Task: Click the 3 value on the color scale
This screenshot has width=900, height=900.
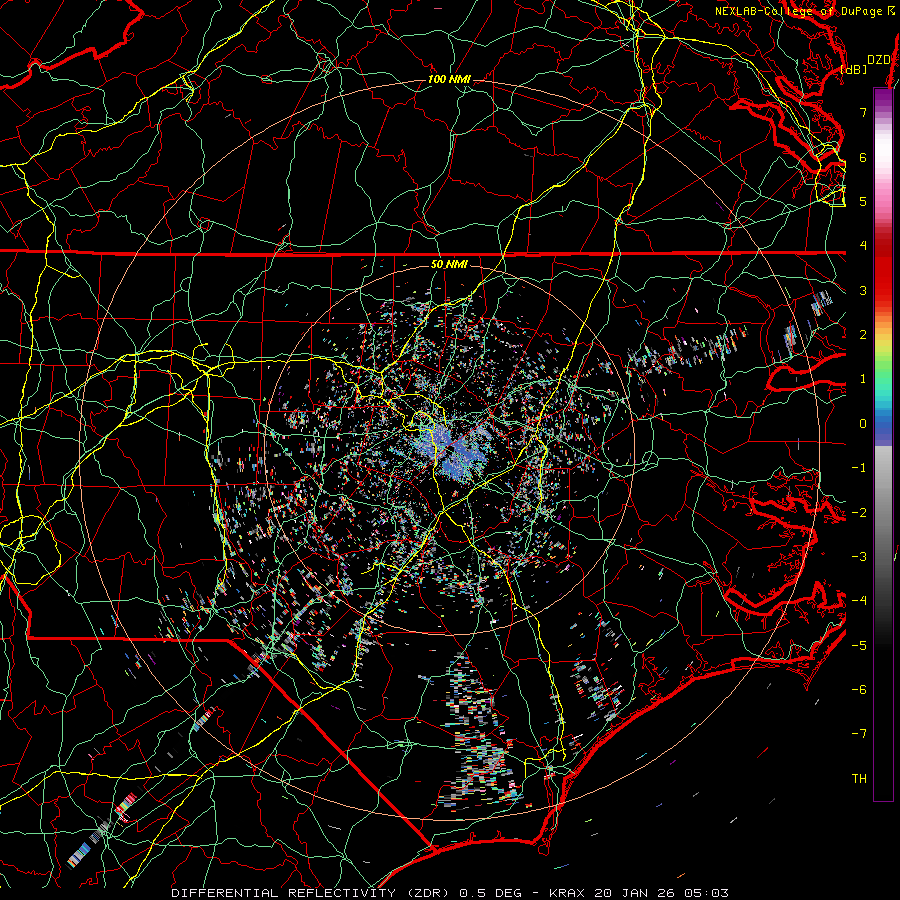Action: click(863, 290)
